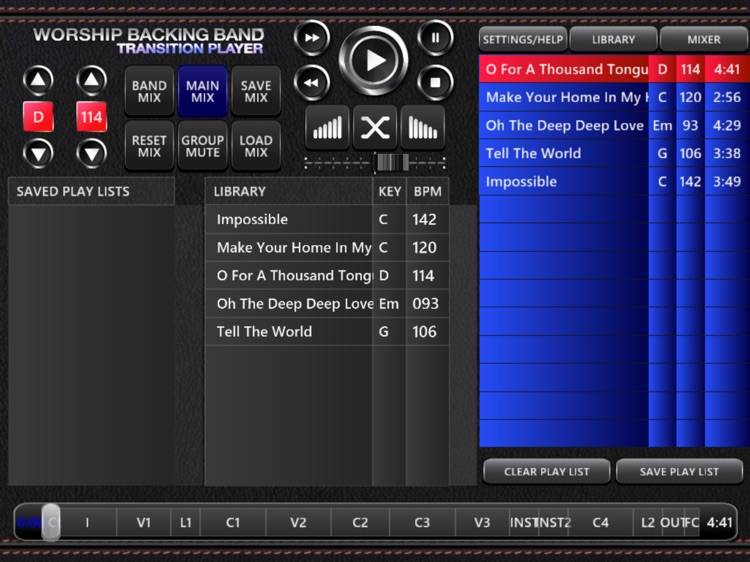
Task: Select Impossible in the library list
Action: 327,220
